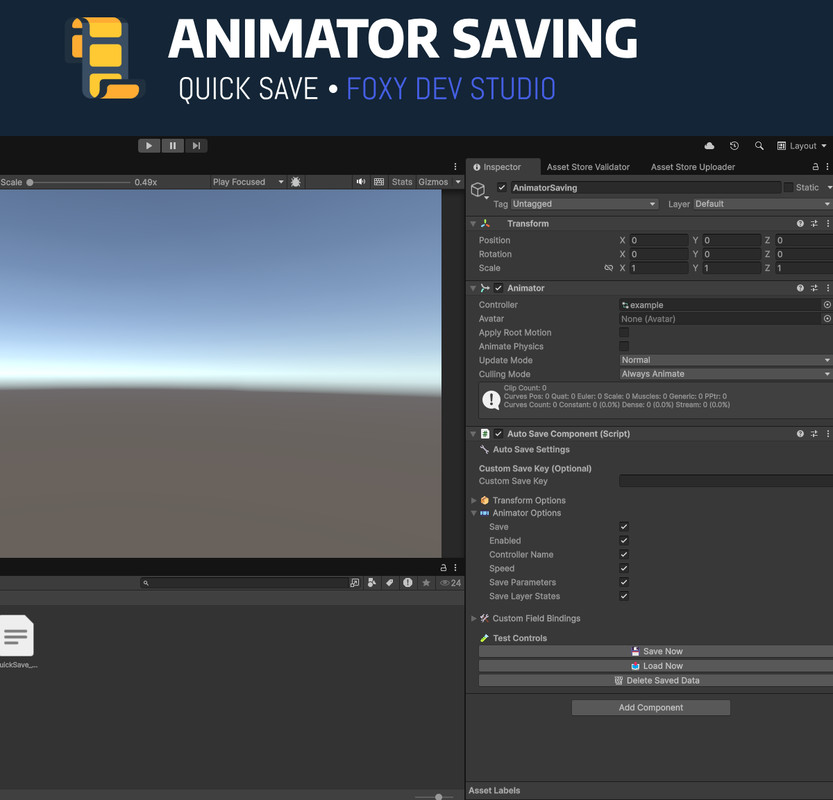Click the Add Component button
The image size is (833, 800).
(x=650, y=707)
